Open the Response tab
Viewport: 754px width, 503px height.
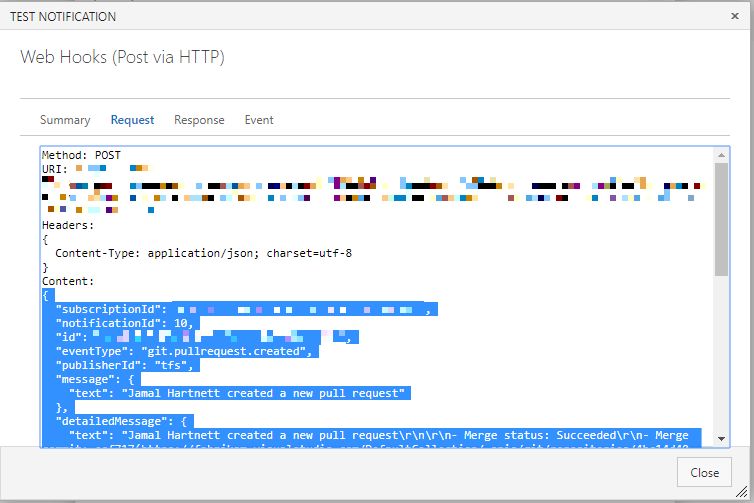199,120
